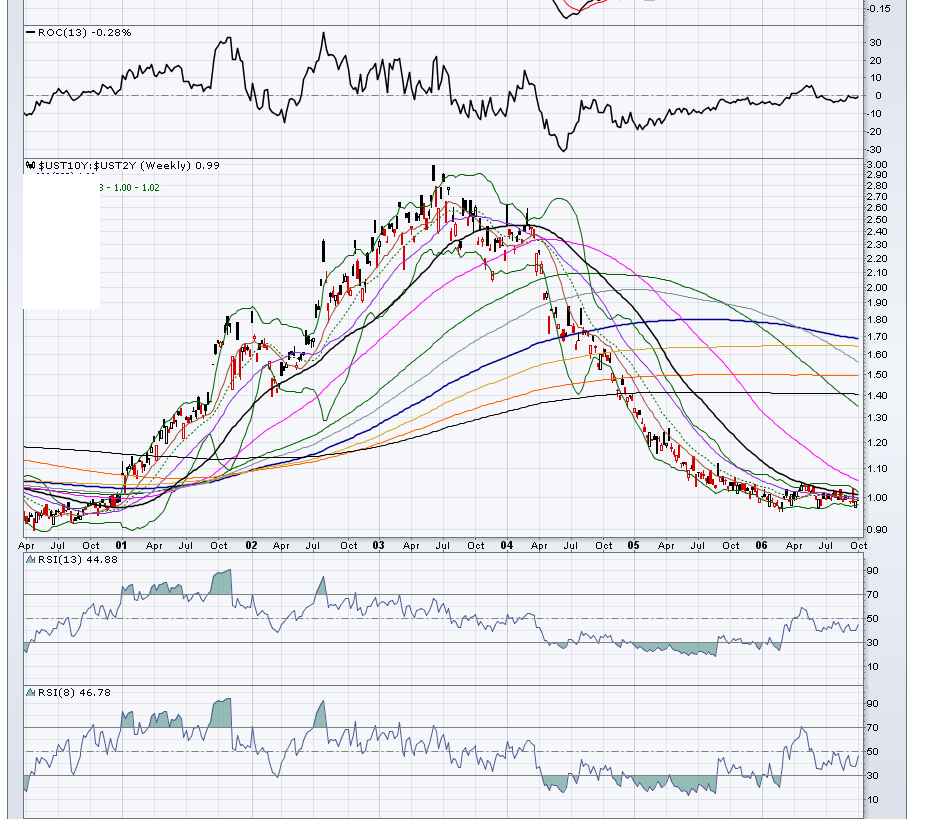Click the candlestick icon beside $UST10Y:$UST2Y label
The image size is (925, 819).
pos(31,166)
